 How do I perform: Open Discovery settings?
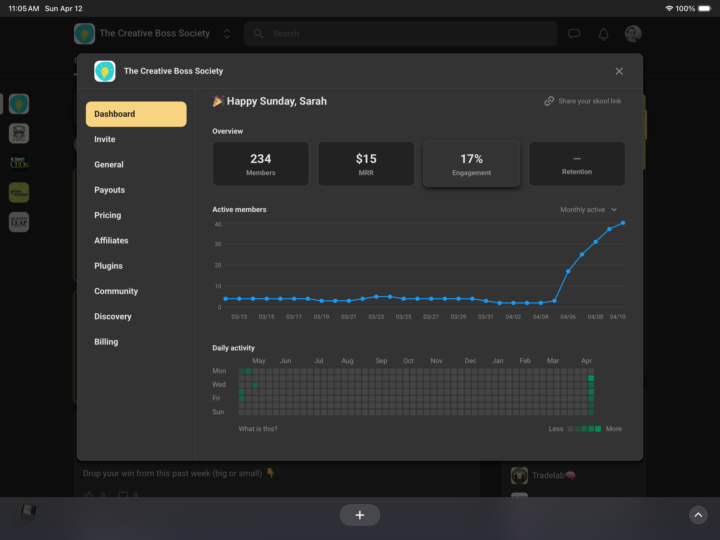[x=112, y=316]
